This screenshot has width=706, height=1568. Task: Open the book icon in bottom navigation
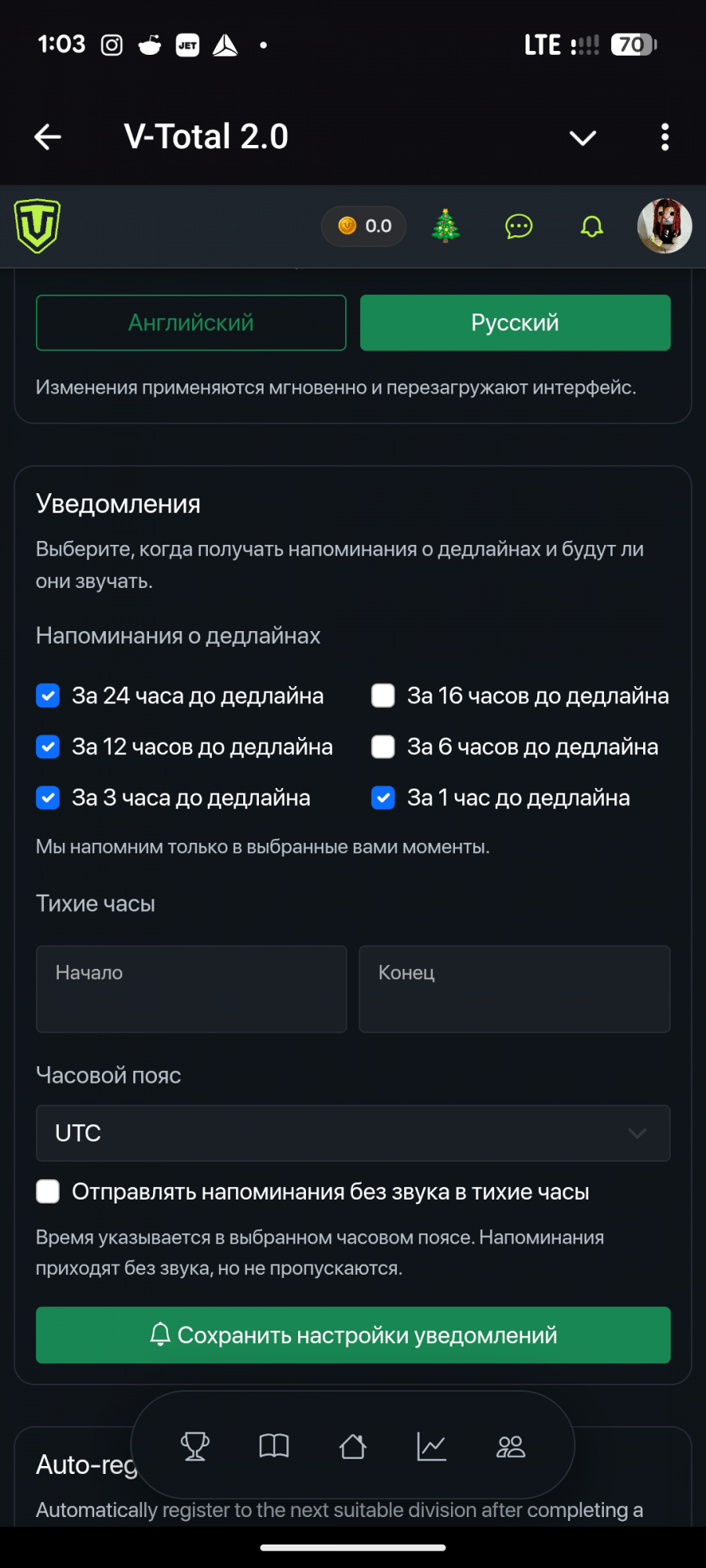(x=274, y=1446)
